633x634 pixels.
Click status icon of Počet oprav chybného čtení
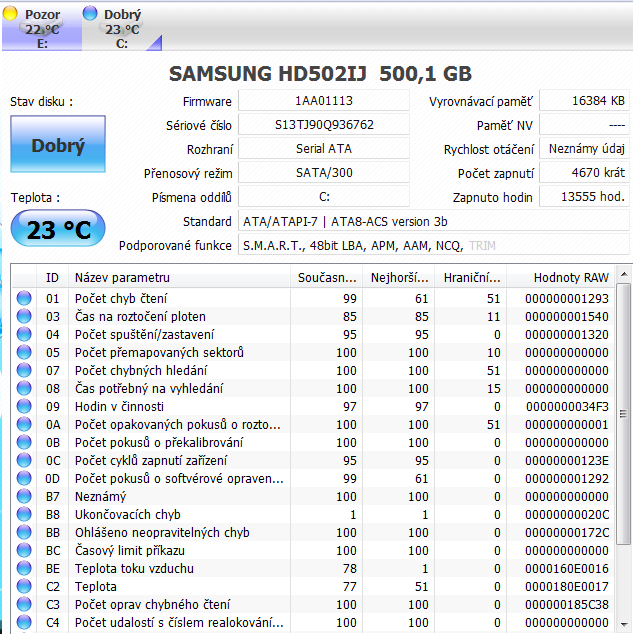tap(24, 604)
